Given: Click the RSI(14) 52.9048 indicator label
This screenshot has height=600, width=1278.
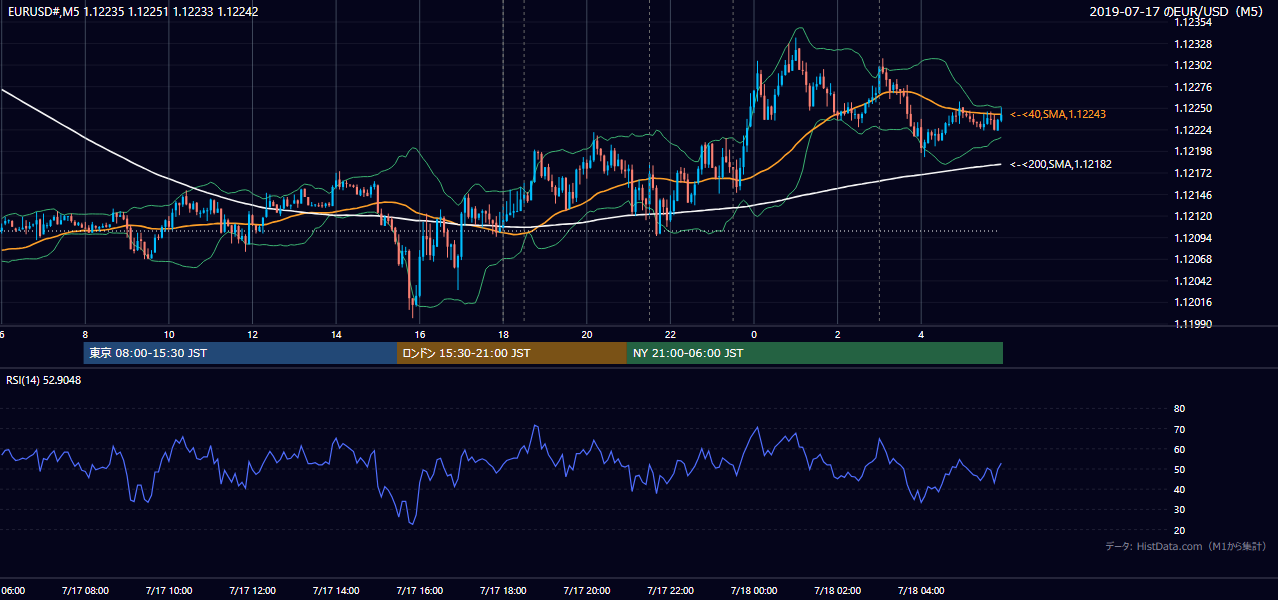Looking at the screenshot, I should click(x=44, y=380).
